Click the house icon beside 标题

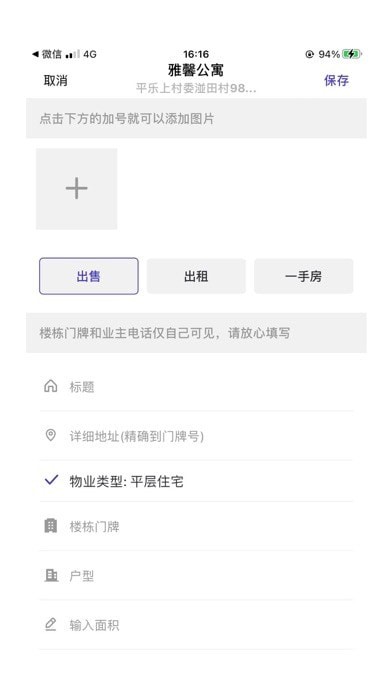(51, 386)
